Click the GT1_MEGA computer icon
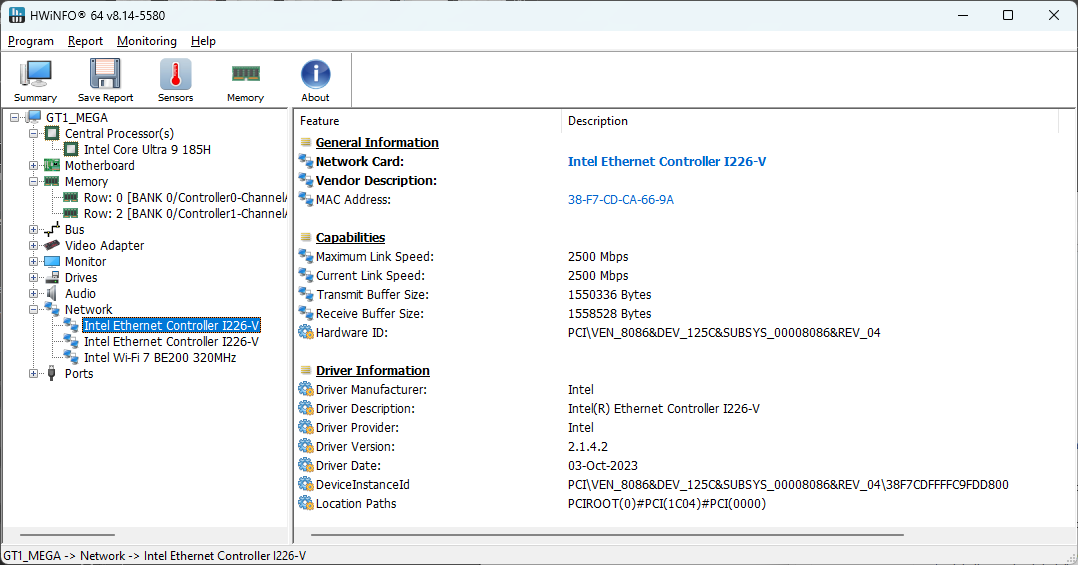Image resolution: width=1078 pixels, height=565 pixels. 34,118
